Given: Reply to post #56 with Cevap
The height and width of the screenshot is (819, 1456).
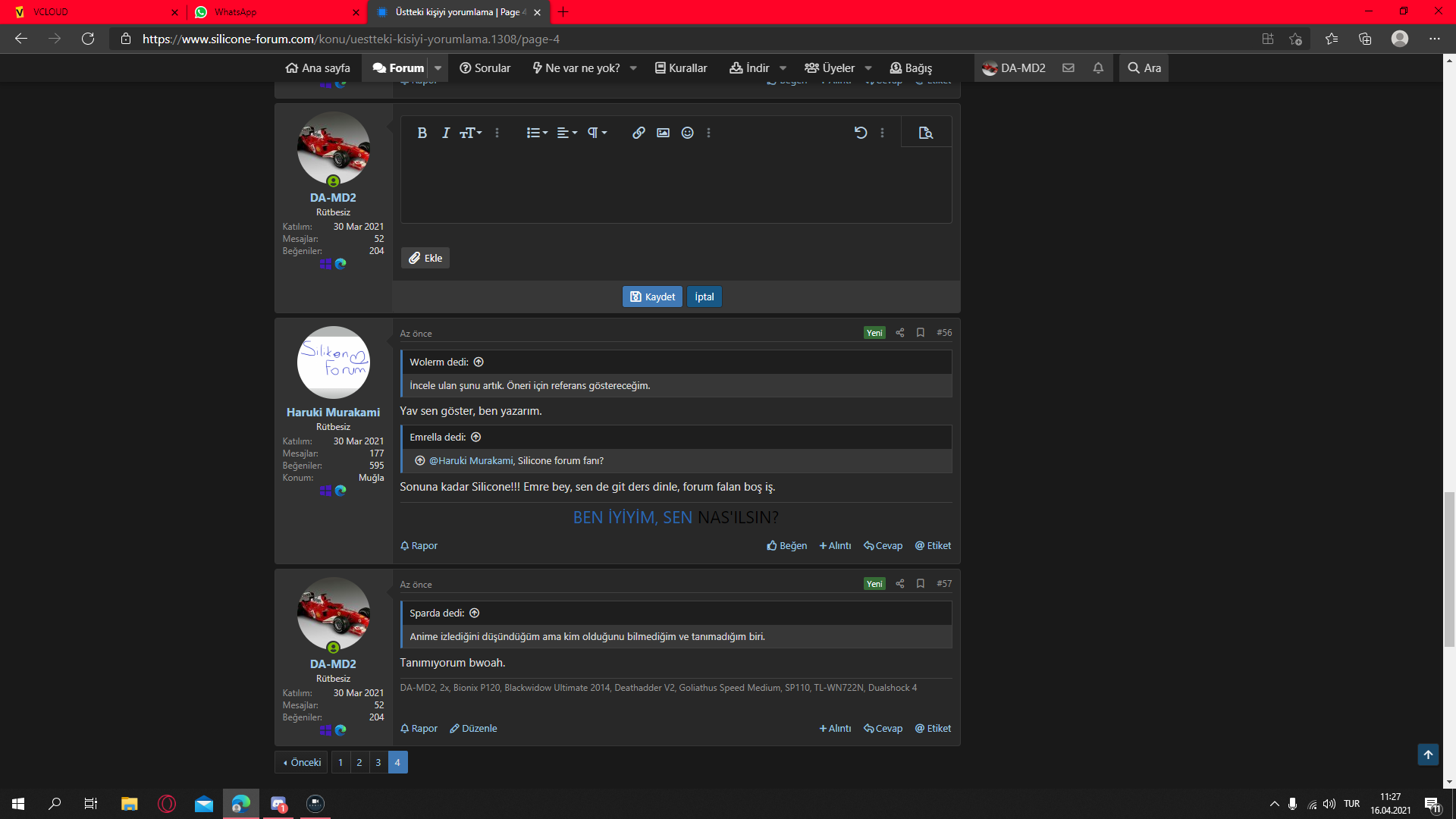Looking at the screenshot, I should [883, 545].
